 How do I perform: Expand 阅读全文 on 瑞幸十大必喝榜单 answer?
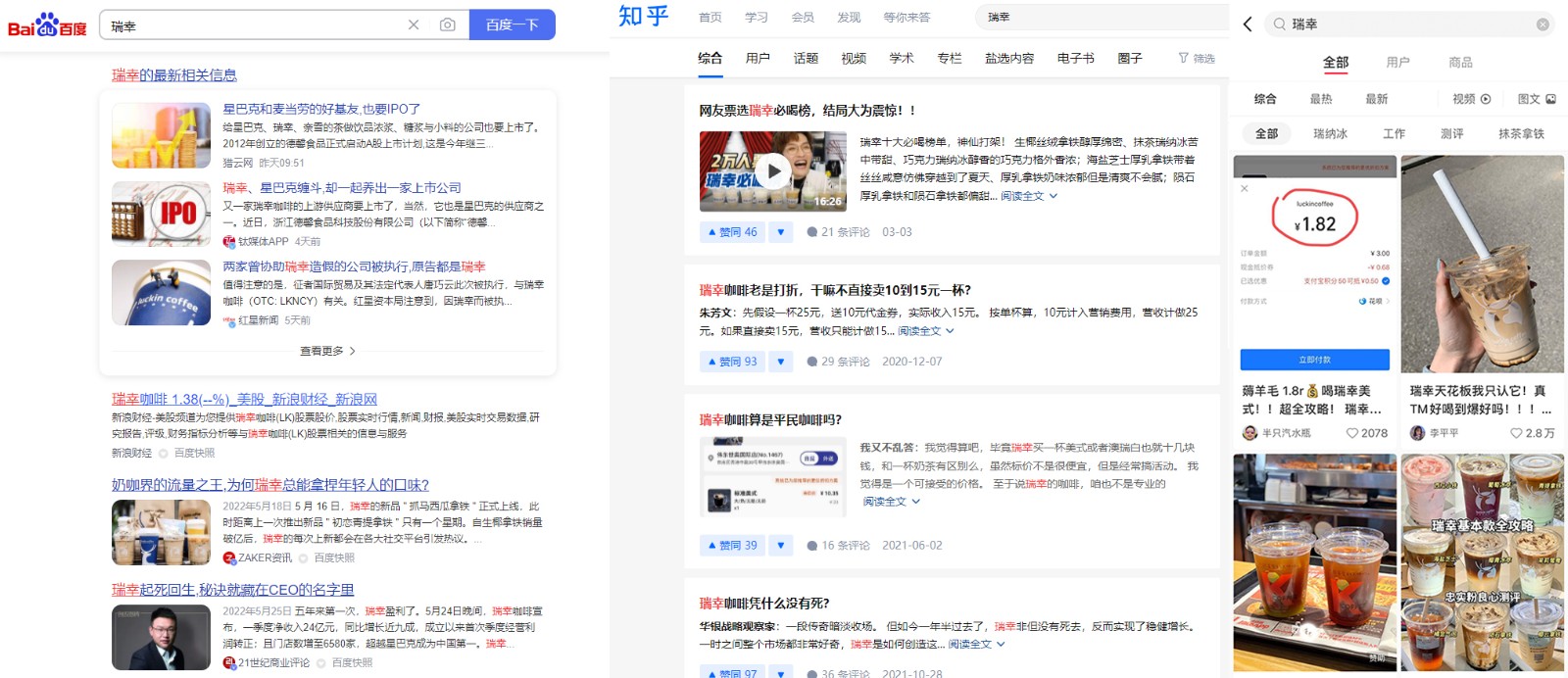coord(1029,196)
